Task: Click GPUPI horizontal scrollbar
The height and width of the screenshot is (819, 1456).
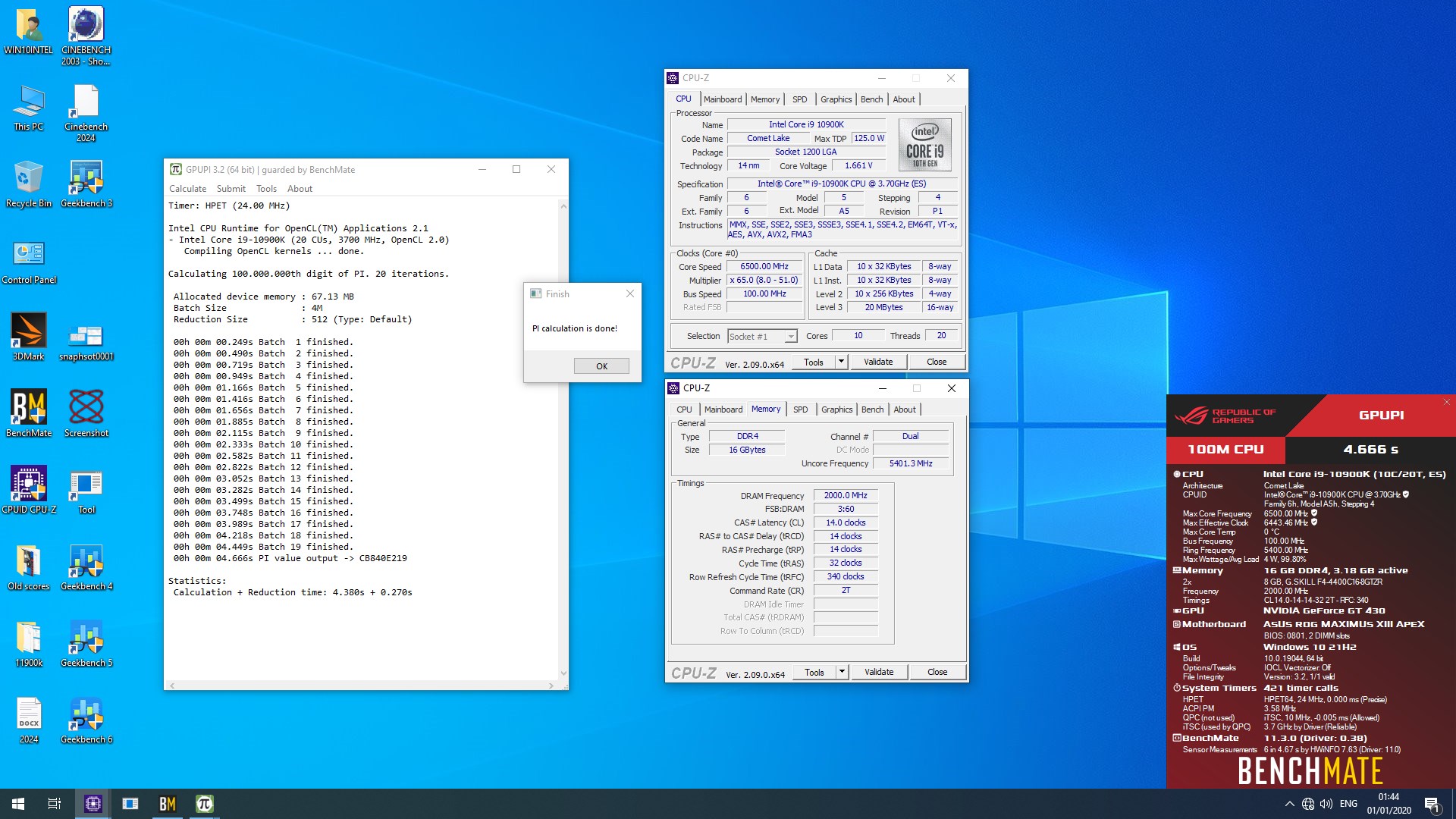Action: pyautogui.click(x=361, y=686)
